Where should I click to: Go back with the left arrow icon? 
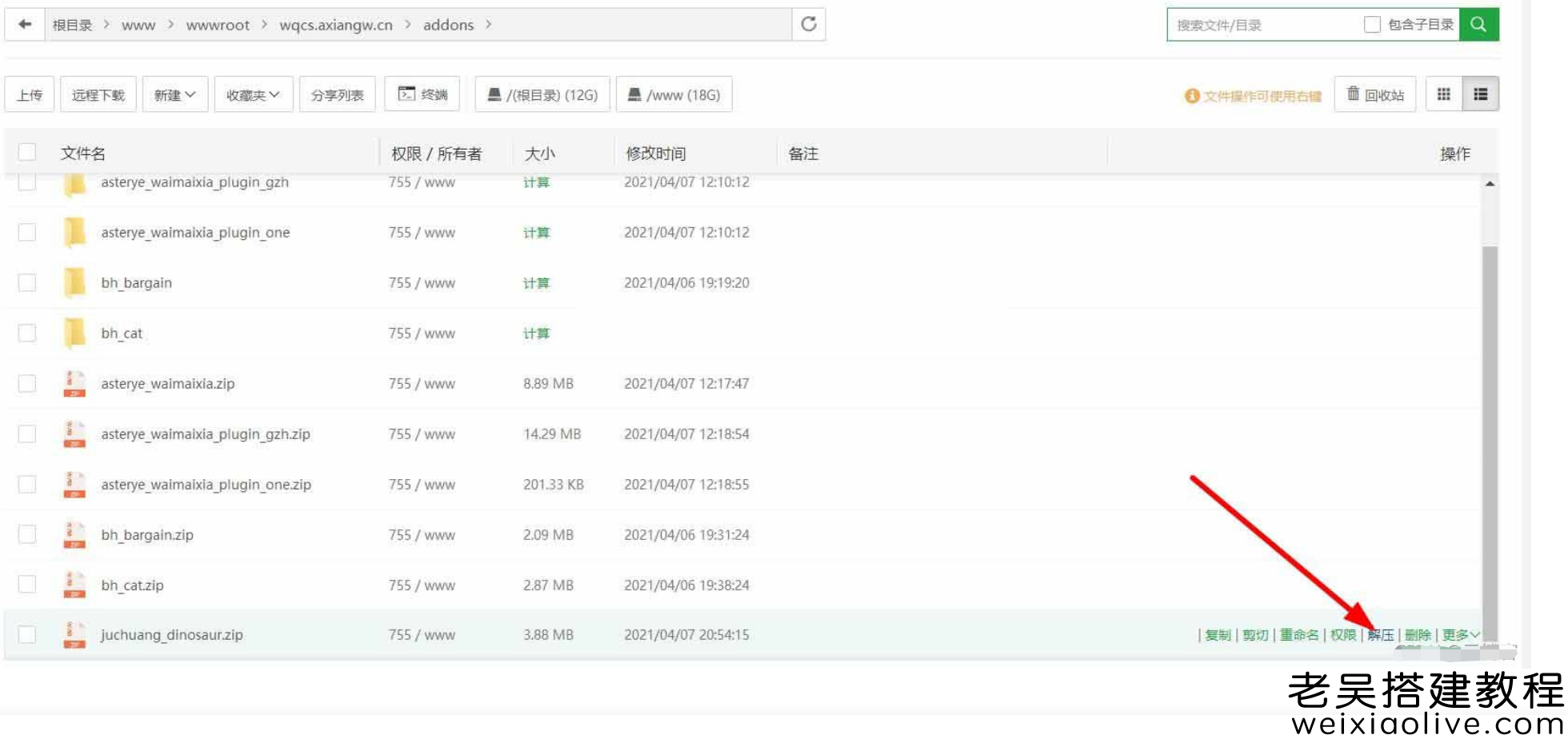tap(25, 25)
